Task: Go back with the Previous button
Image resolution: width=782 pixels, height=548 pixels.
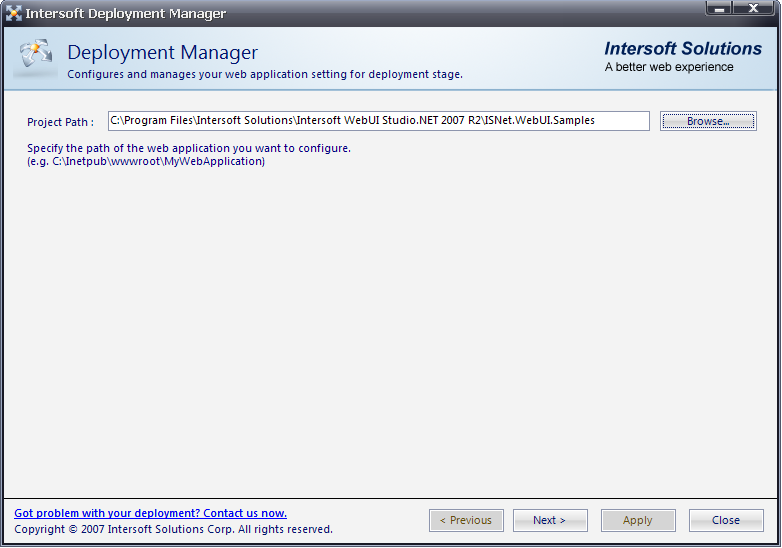Action: click(466, 520)
